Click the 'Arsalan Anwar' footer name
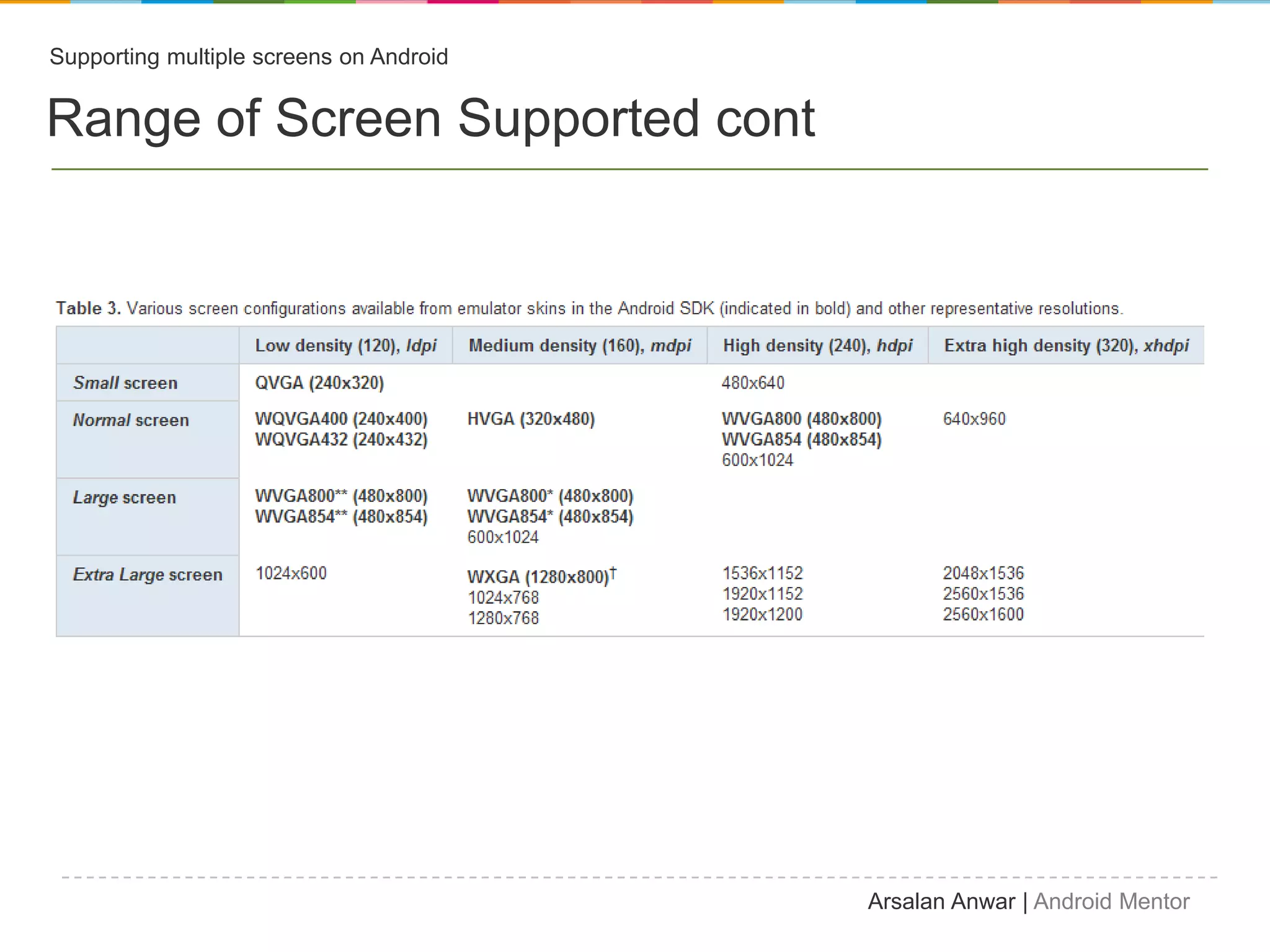Viewport: 1270px width, 952px height. pyautogui.click(x=941, y=901)
